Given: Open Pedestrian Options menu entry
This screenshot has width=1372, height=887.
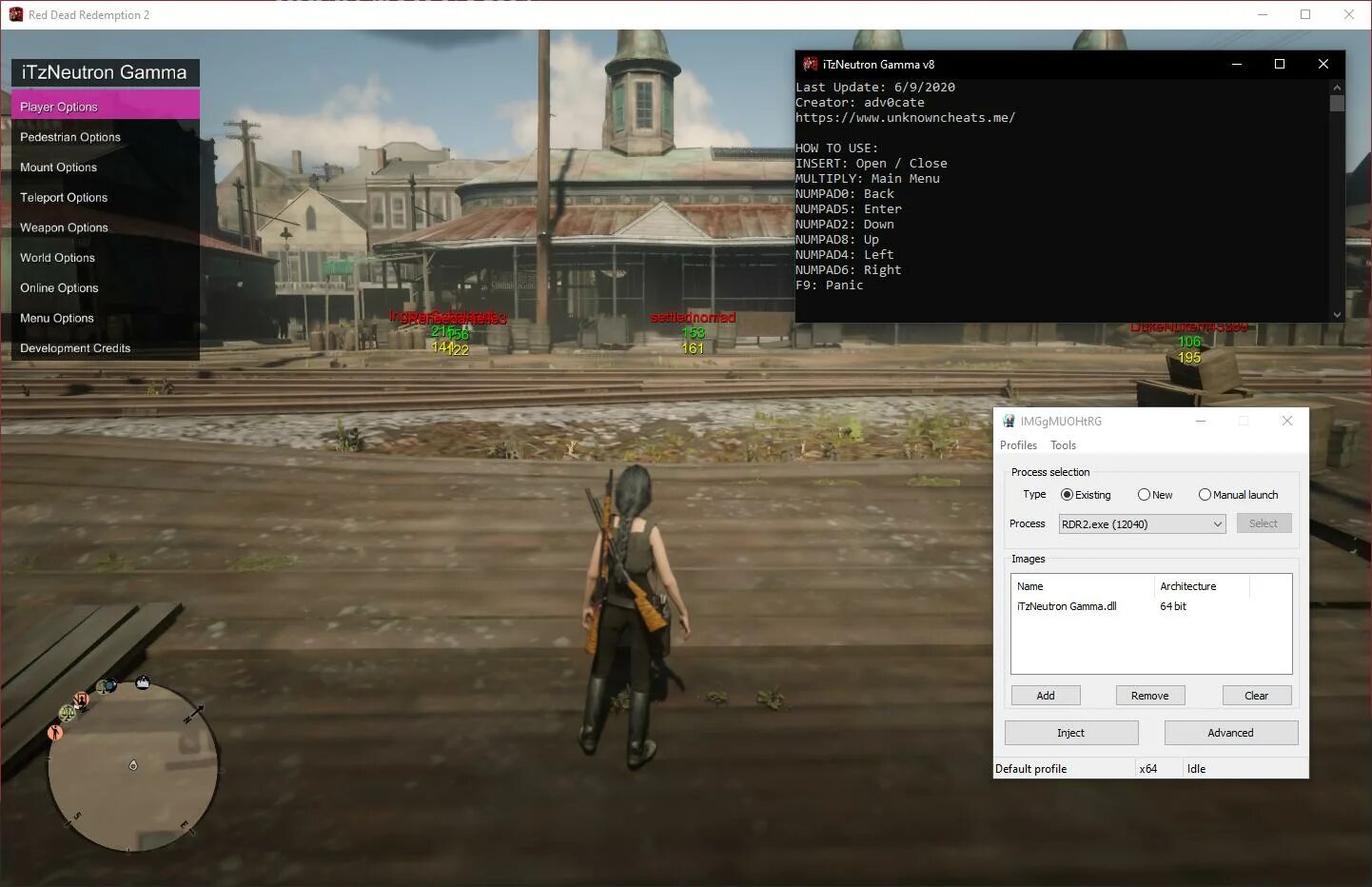Looking at the screenshot, I should 105,136.
